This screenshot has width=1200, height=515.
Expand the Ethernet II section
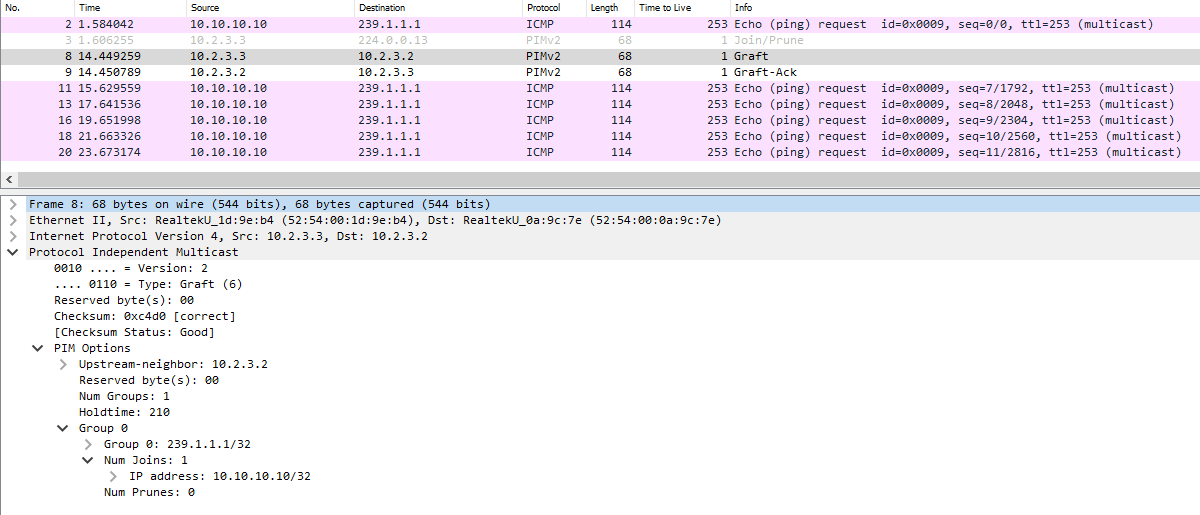pos(12,220)
